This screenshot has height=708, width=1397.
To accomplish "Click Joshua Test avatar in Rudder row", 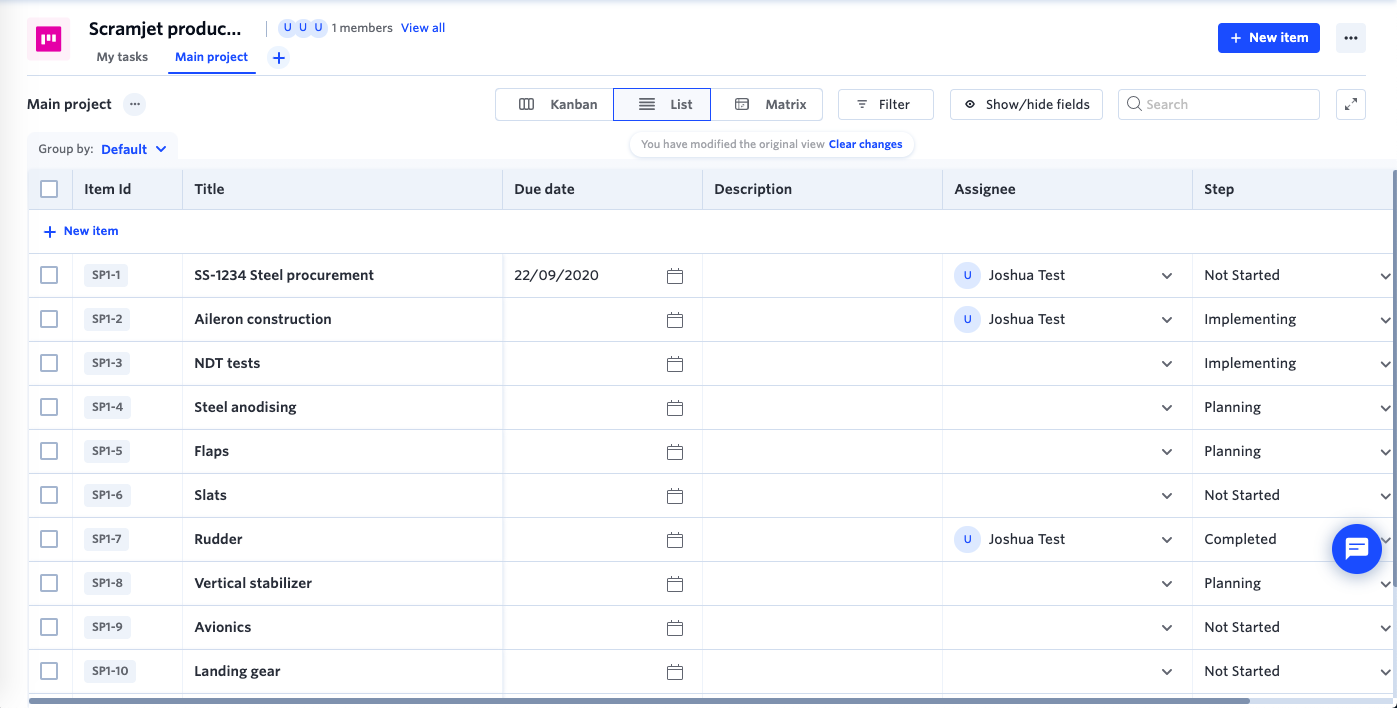I will point(967,539).
